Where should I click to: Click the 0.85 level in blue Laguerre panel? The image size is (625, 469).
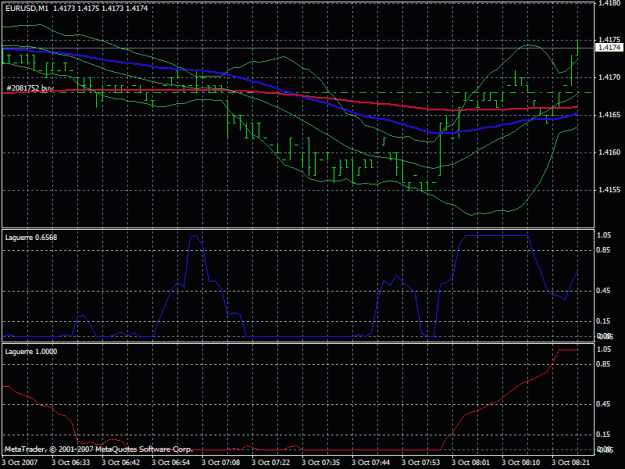point(603,250)
